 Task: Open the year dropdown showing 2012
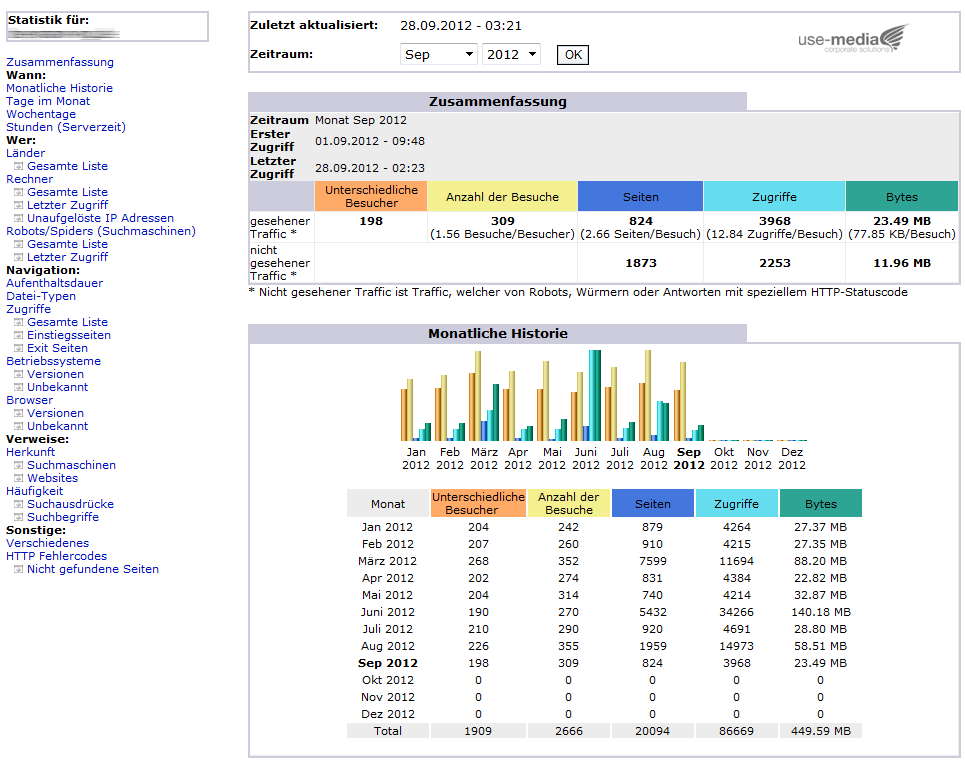click(x=511, y=54)
